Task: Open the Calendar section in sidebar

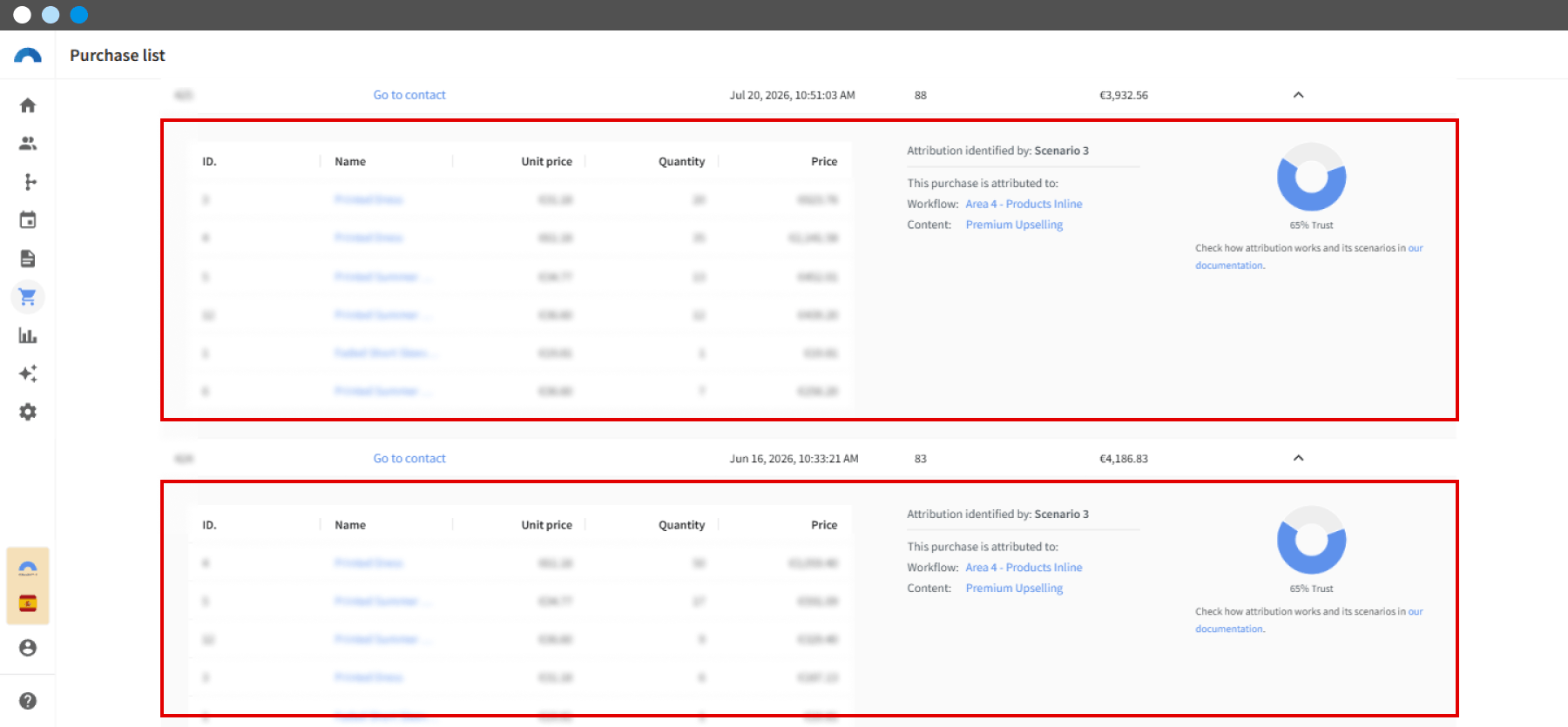Action: pyautogui.click(x=28, y=220)
